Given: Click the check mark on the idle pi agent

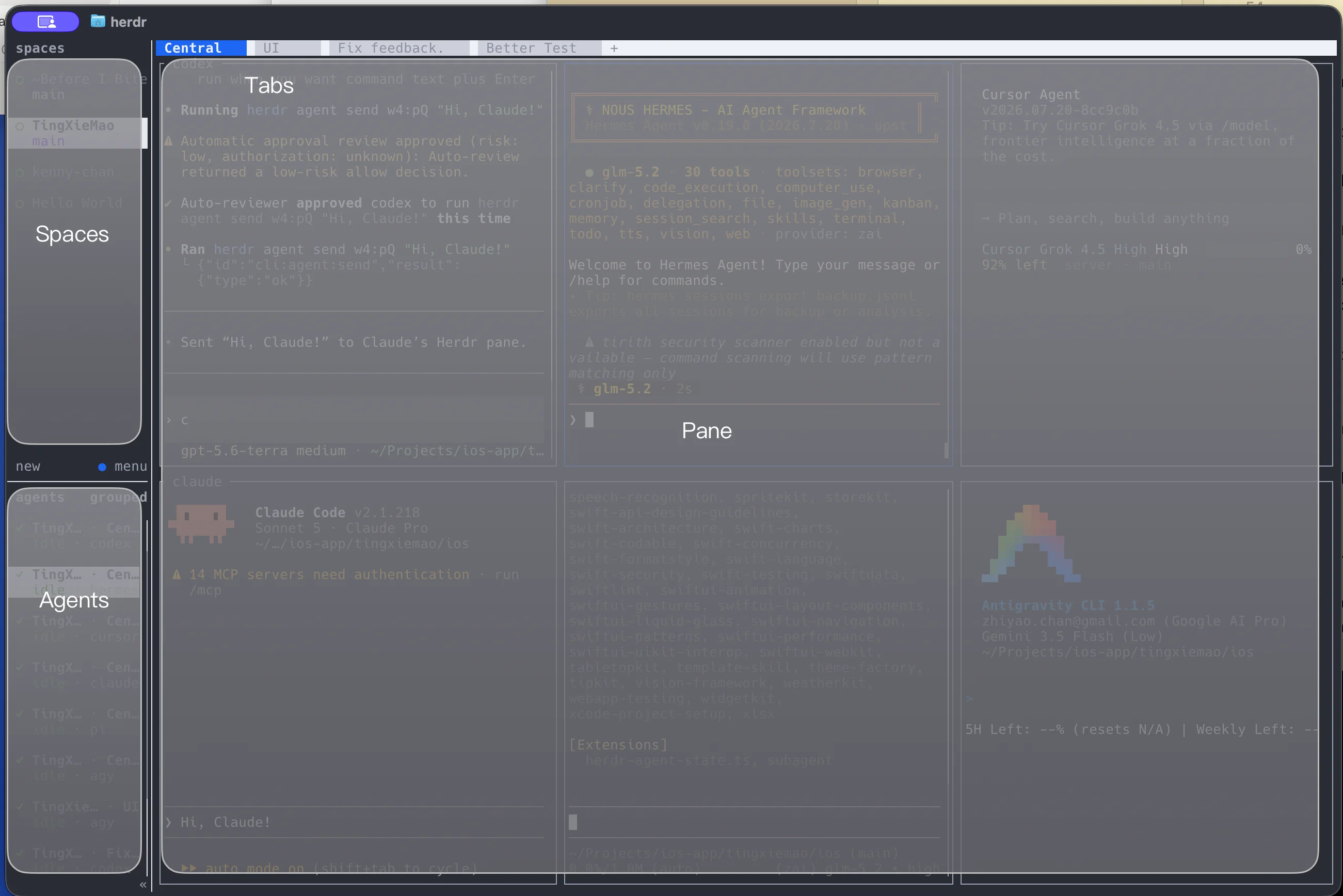Looking at the screenshot, I should (20, 714).
